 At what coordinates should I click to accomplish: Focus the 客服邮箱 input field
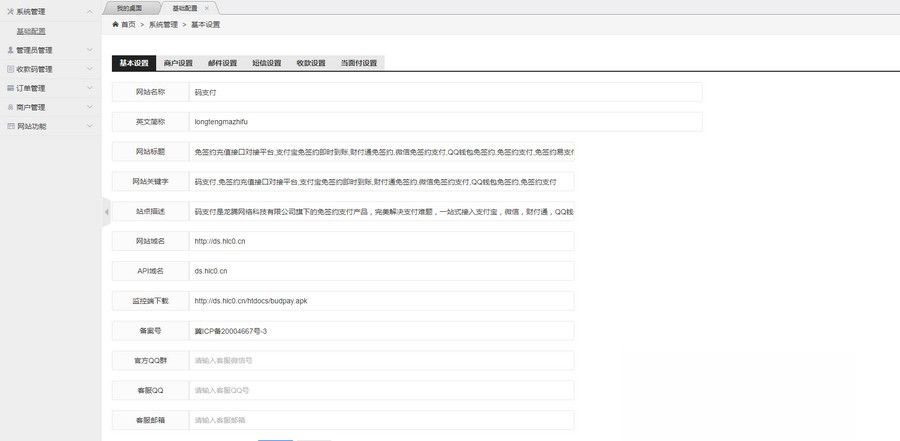coord(382,420)
